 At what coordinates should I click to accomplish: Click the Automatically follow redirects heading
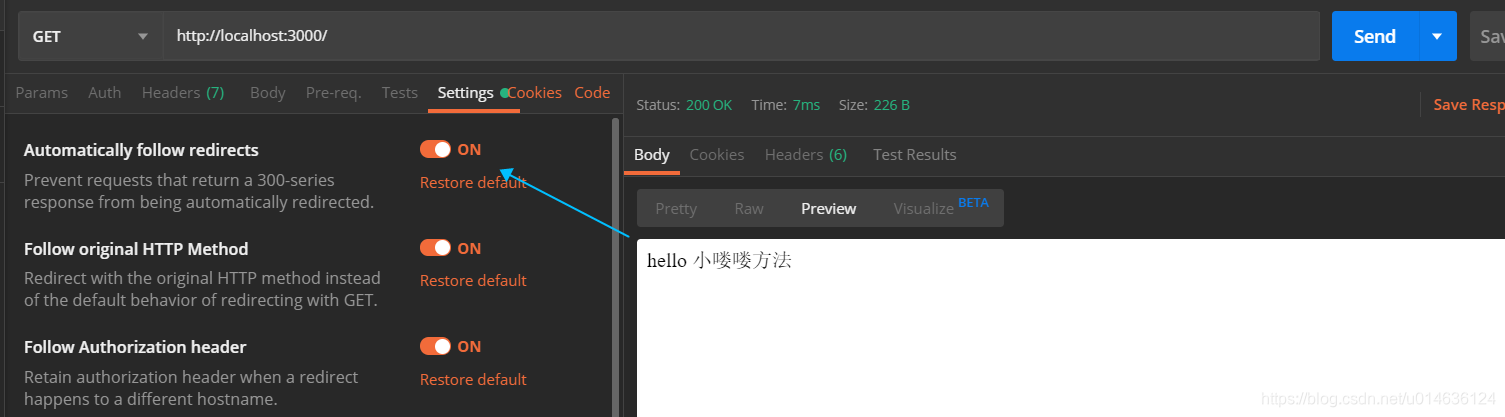point(141,150)
